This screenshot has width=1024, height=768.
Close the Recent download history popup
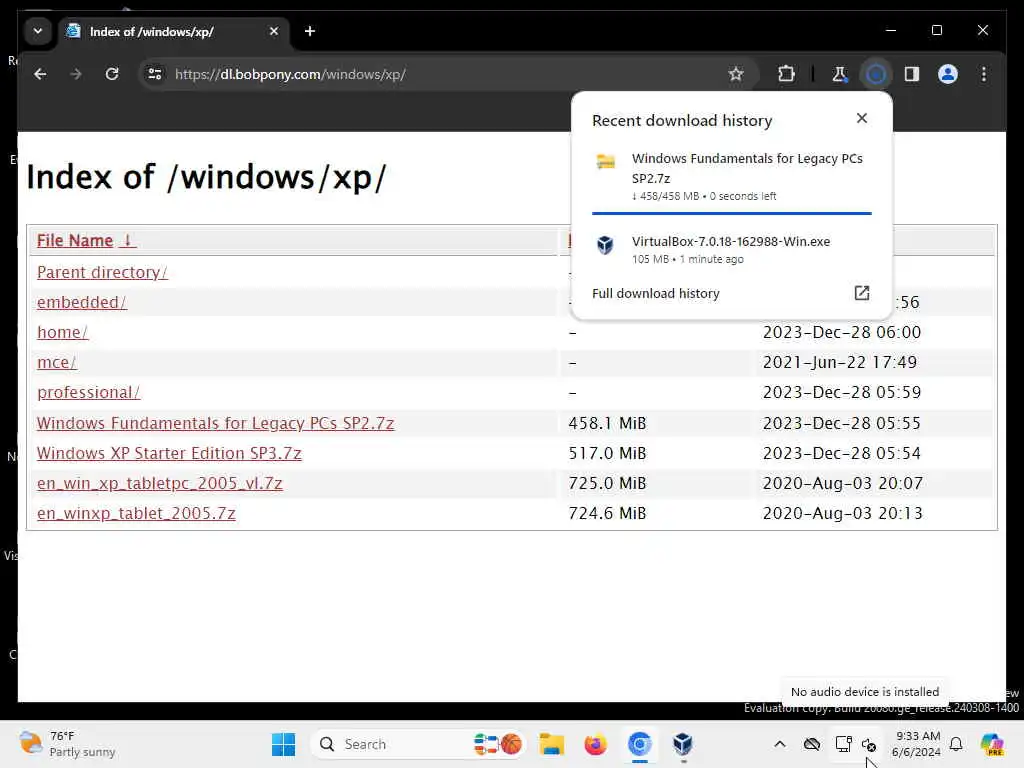click(x=862, y=118)
